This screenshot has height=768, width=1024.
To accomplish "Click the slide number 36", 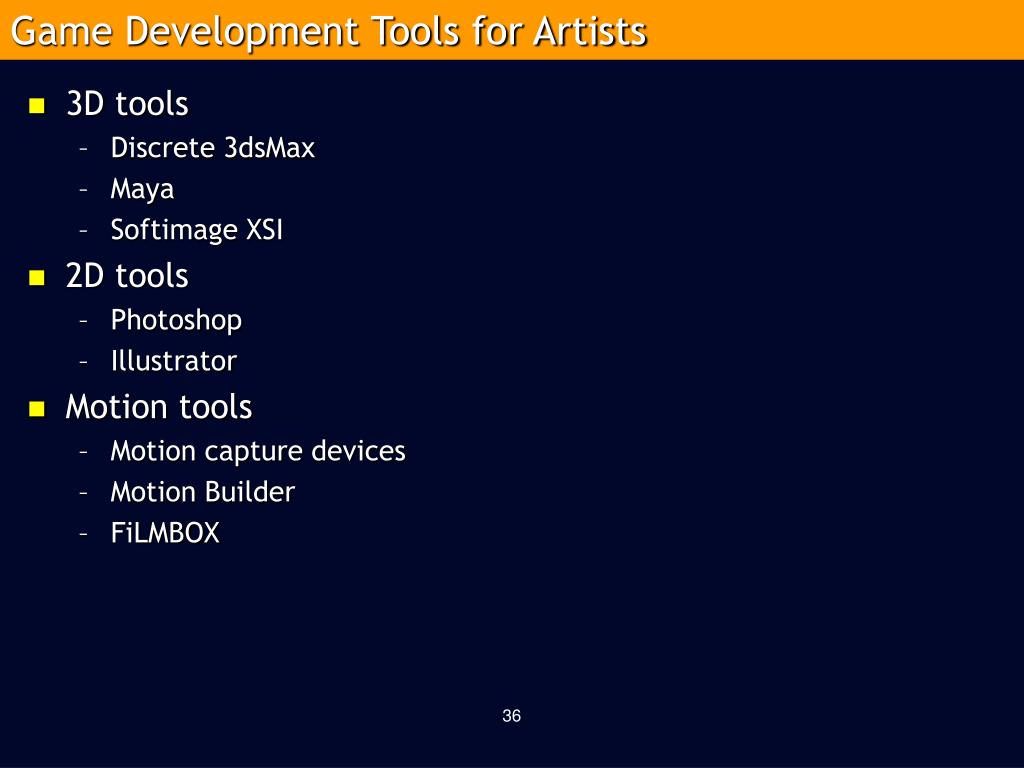I will click(511, 716).
